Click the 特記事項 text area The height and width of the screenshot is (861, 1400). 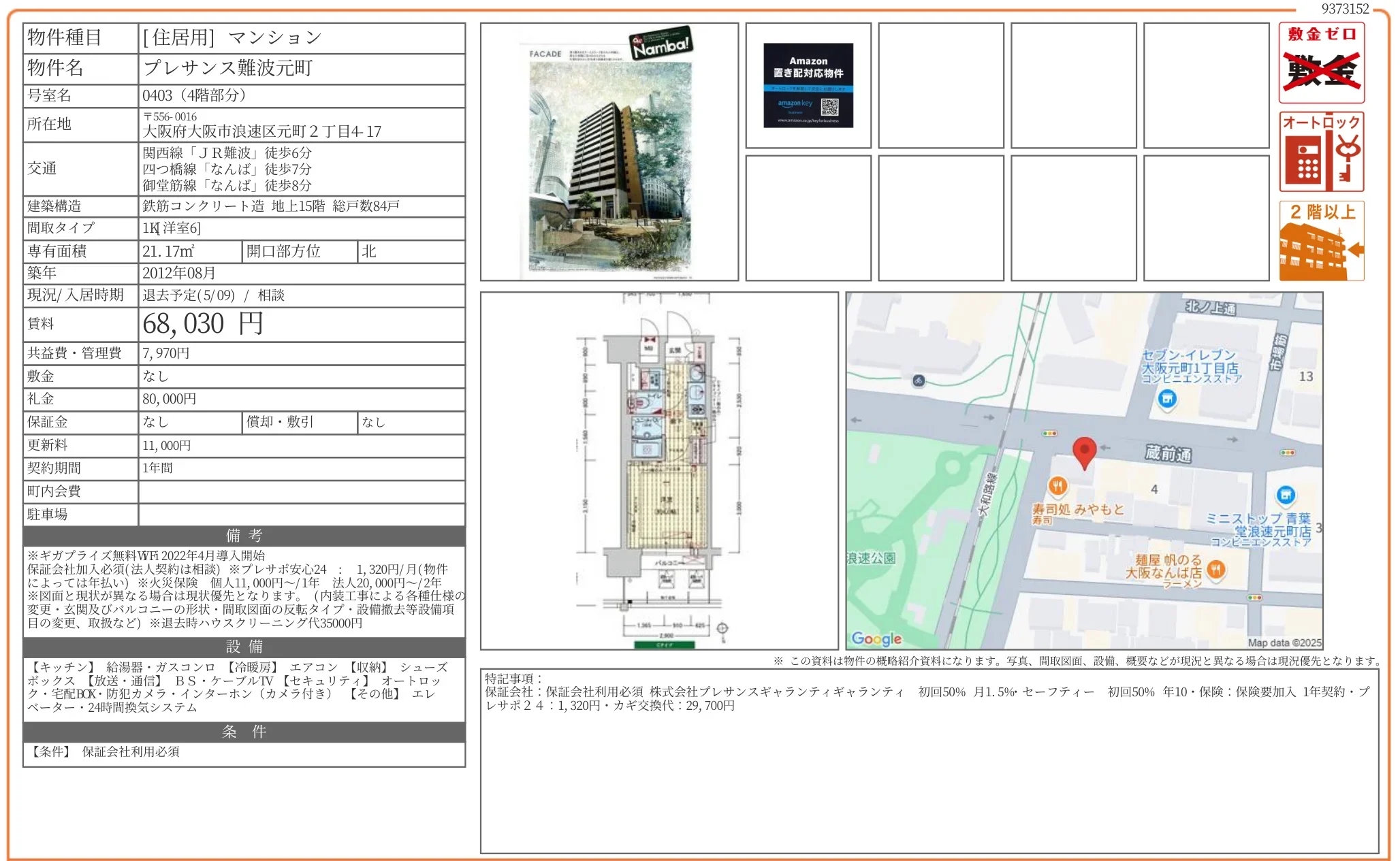pyautogui.click(x=929, y=760)
